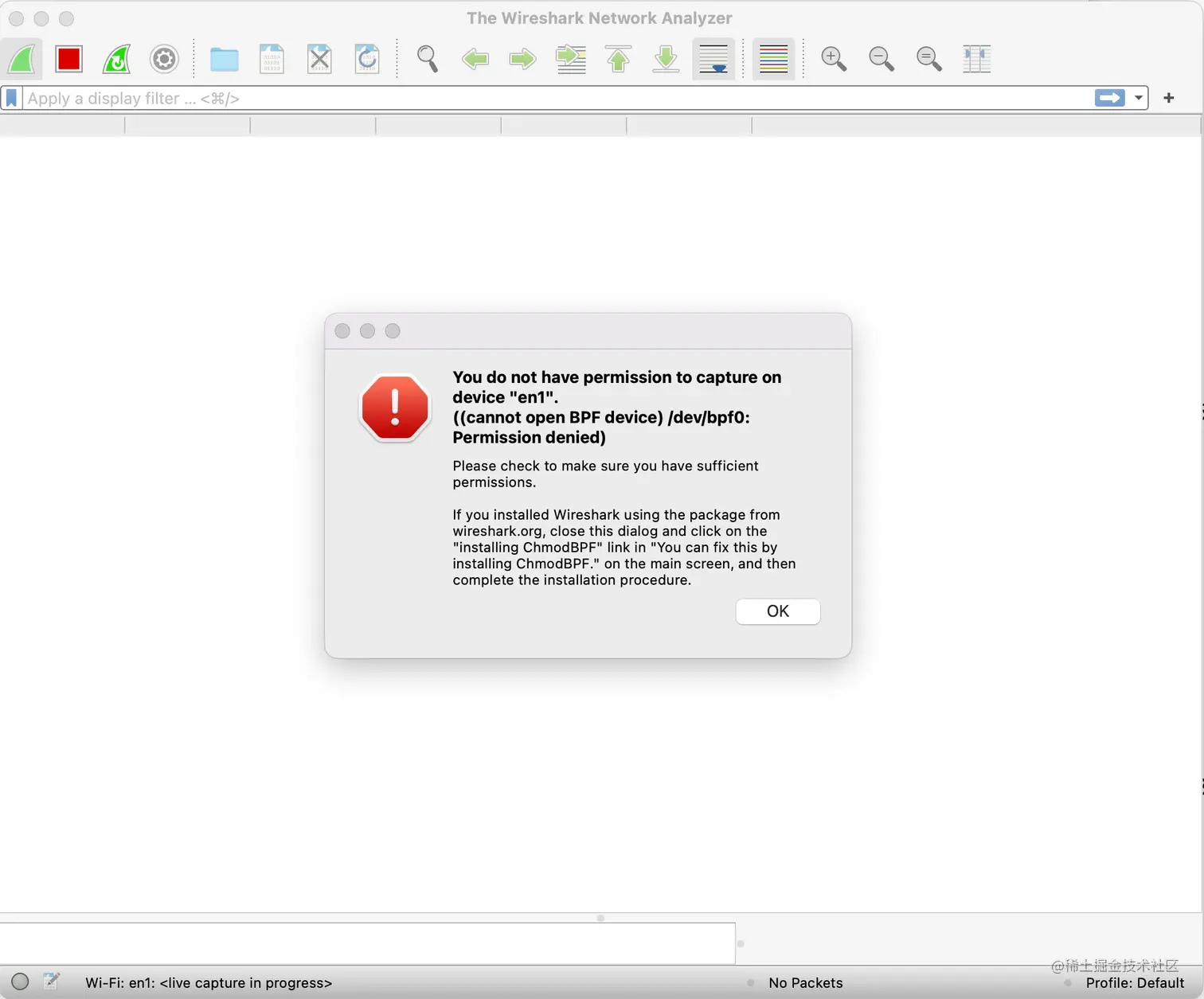This screenshot has width=1204, height=999.
Task: Save this capture file icon
Action: click(272, 59)
